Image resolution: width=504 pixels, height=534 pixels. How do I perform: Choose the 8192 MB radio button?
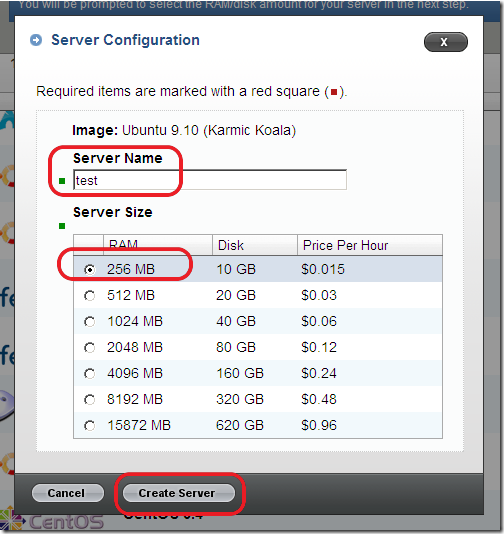90,399
